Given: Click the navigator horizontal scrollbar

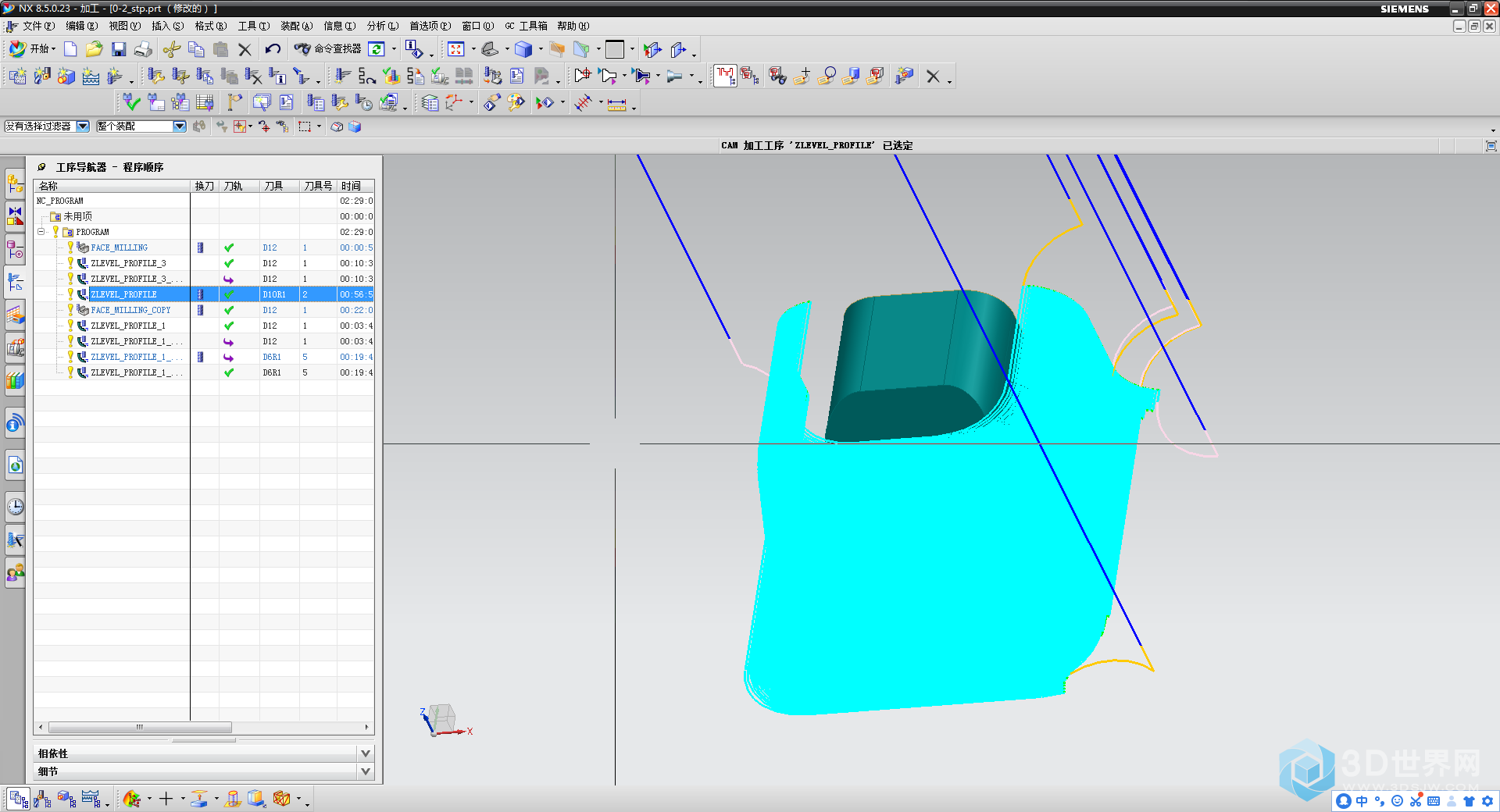Looking at the screenshot, I should (140, 727).
